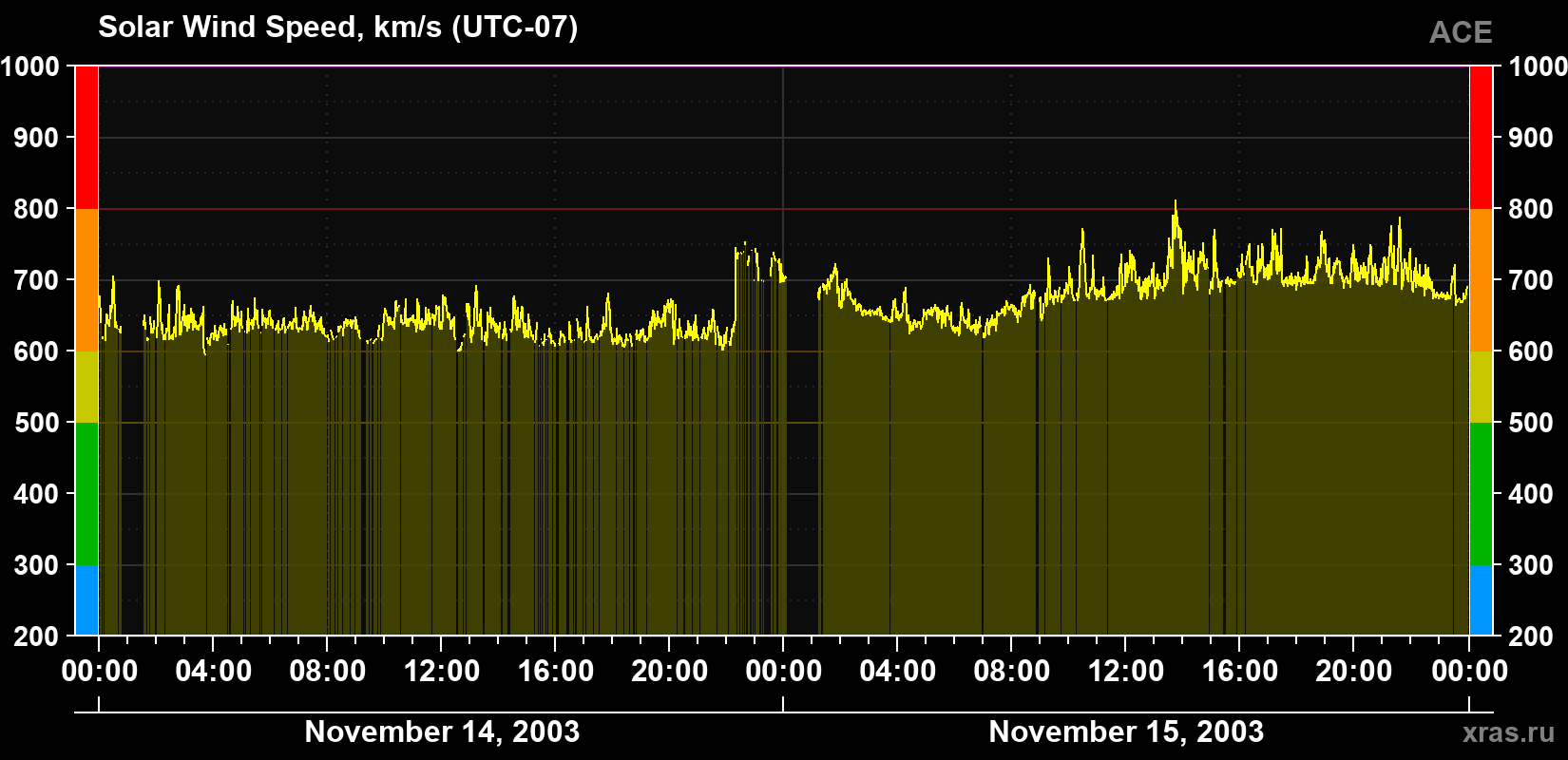Screen dimensions: 1568x760
Task: Click the 600 label on the right axis
Action: tap(1531, 351)
